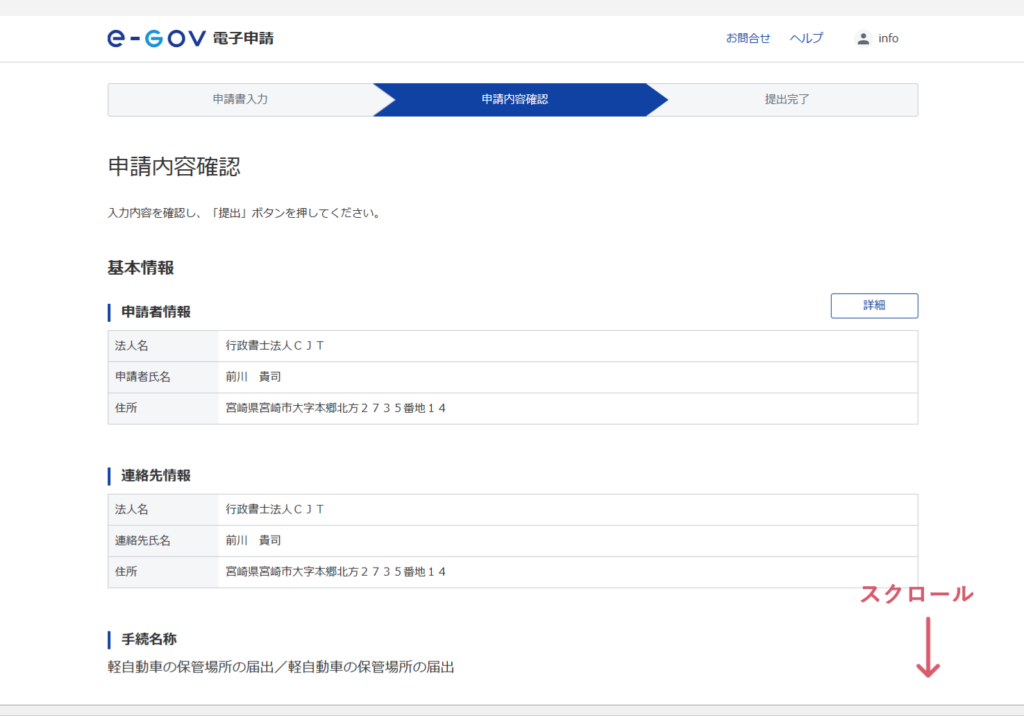Click the info username in header
This screenshot has height=716, width=1024.
(888, 39)
